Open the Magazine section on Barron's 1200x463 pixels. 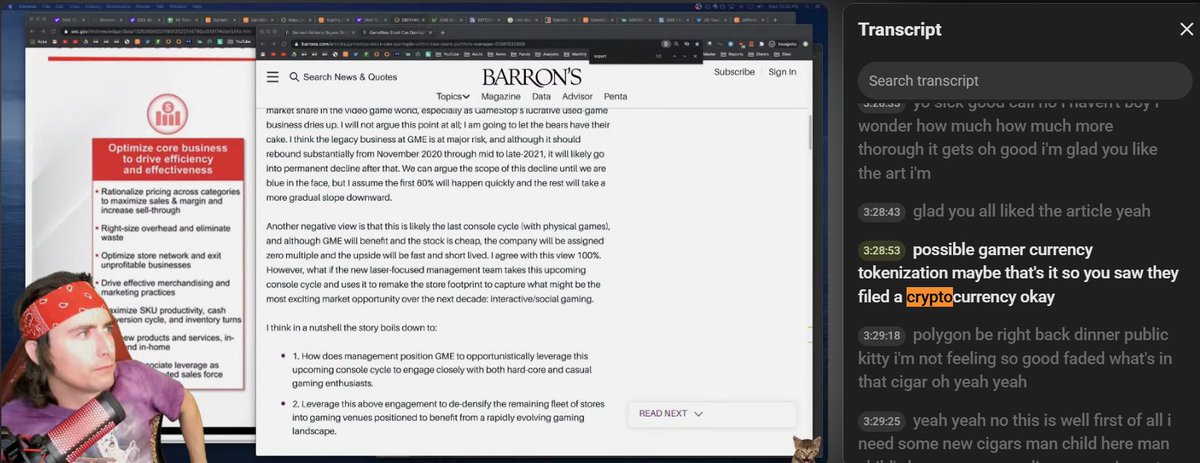pos(500,97)
